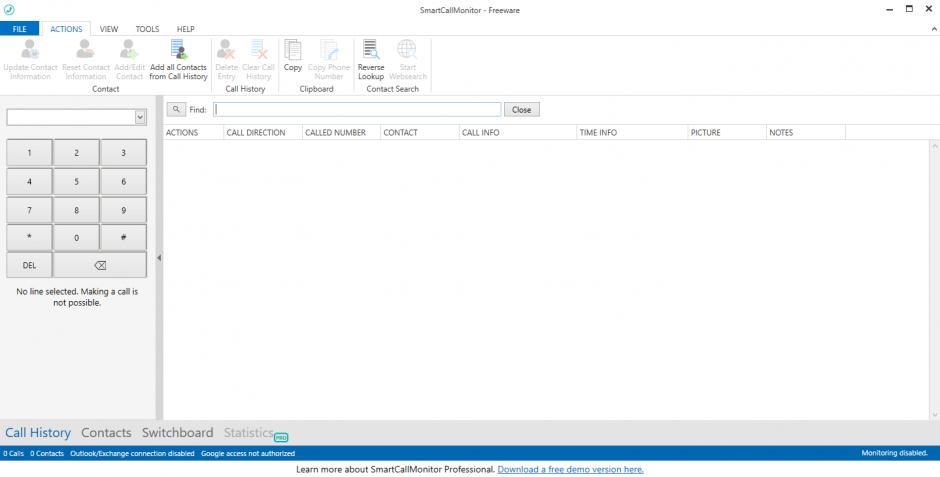This screenshot has height=477, width=940.
Task: Collapse the dial pad panel with the splitter arrow
Action: [x=159, y=258]
